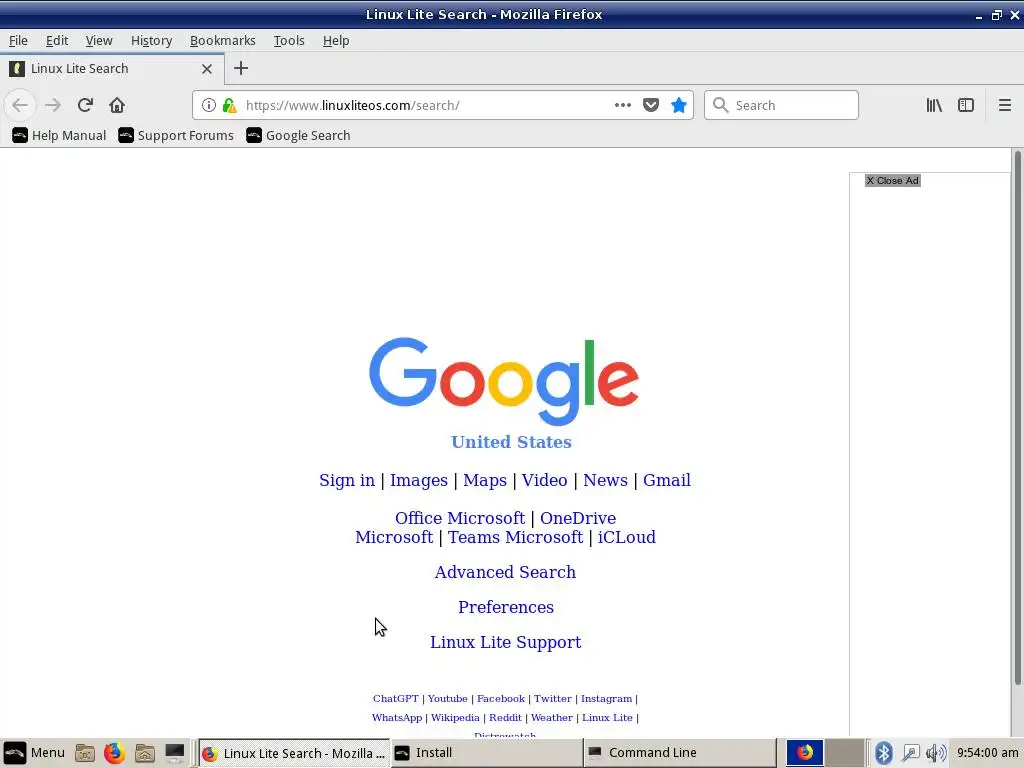Open Help Manual bookmark
Screen dimensions: 1024x768
59,135
